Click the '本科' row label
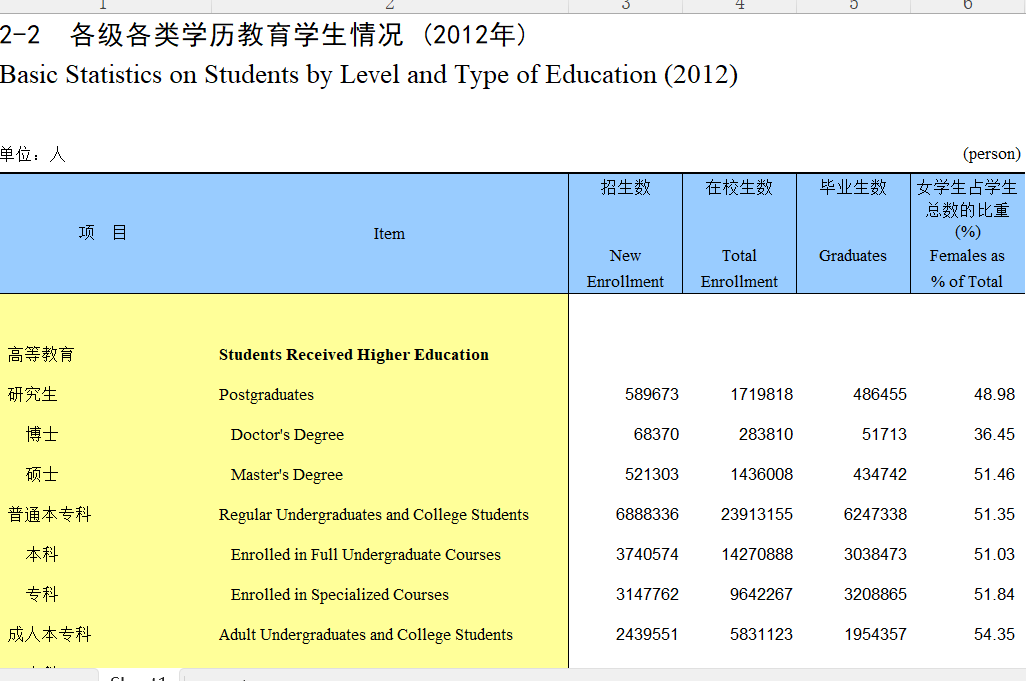This screenshot has height=681, width=1026. point(42,554)
